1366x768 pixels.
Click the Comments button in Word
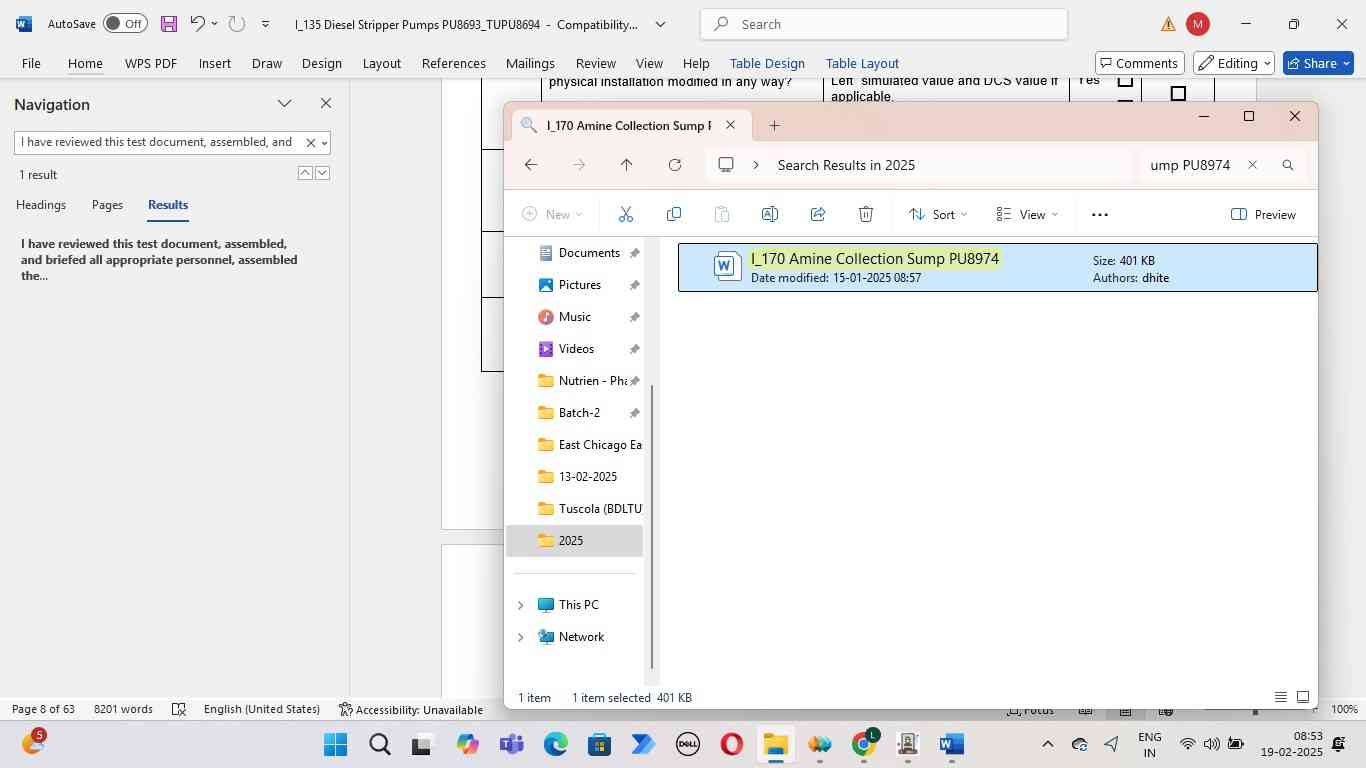click(1139, 63)
